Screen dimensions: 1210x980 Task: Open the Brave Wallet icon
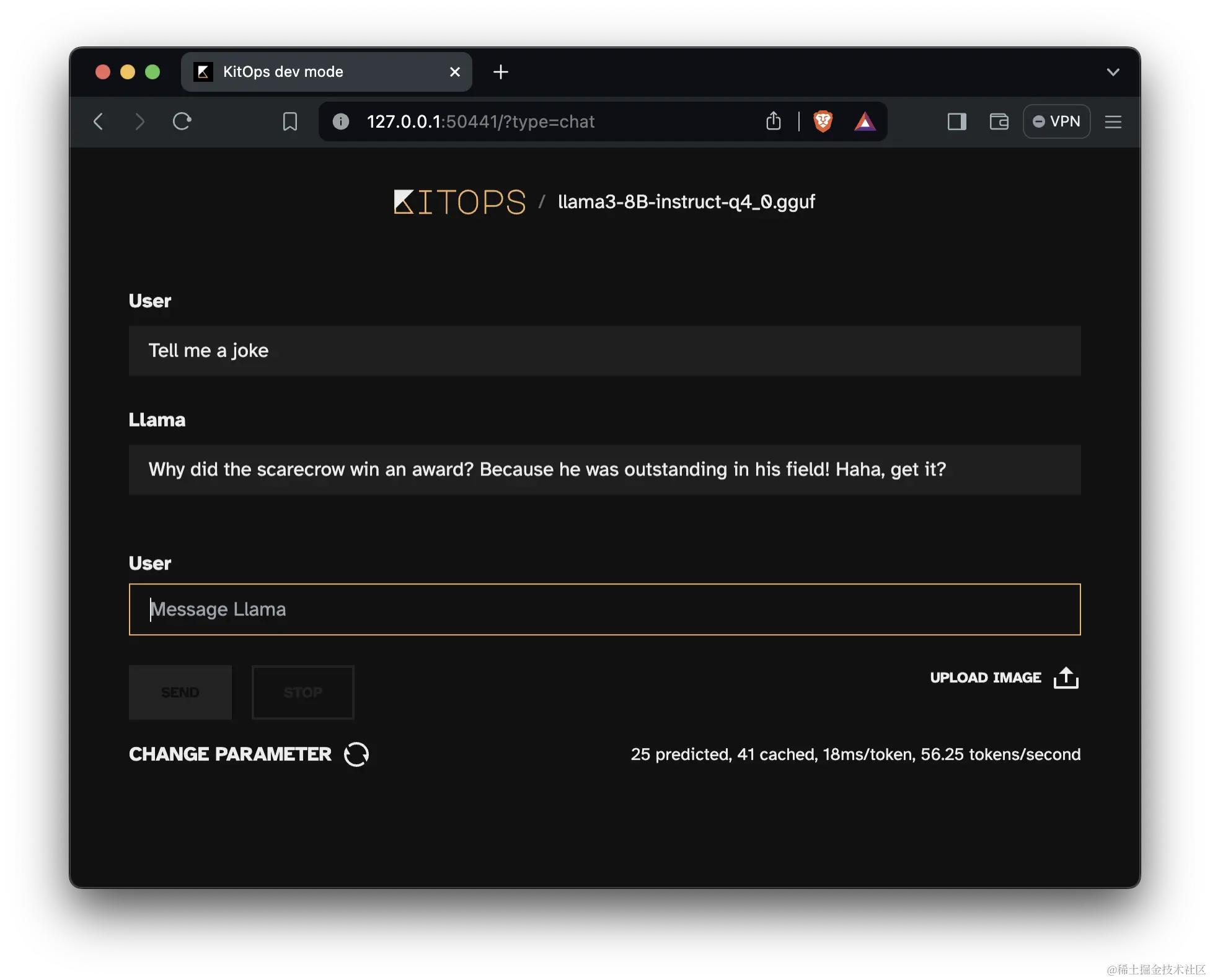tap(999, 121)
